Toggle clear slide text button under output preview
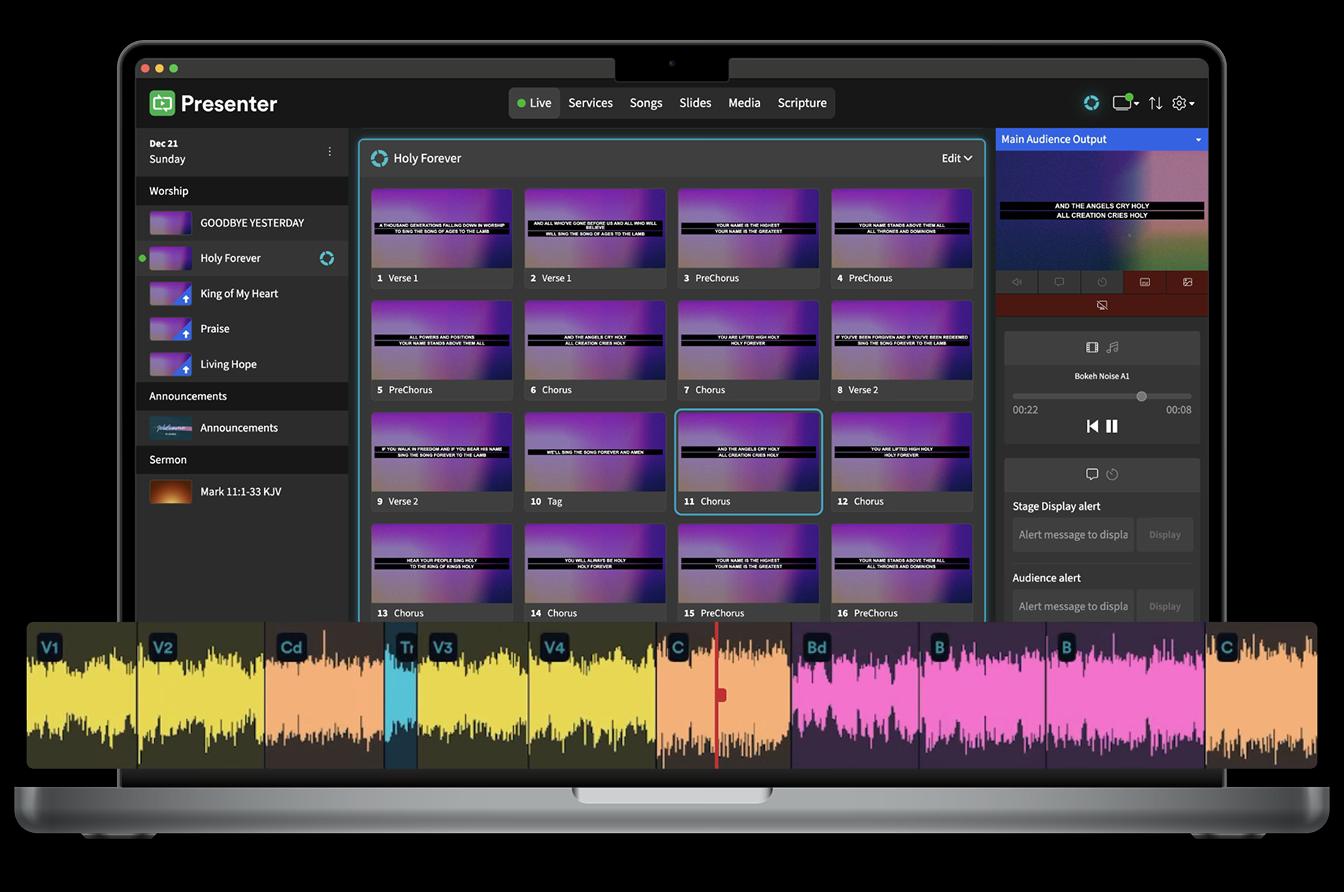The image size is (1344, 892). point(1144,282)
